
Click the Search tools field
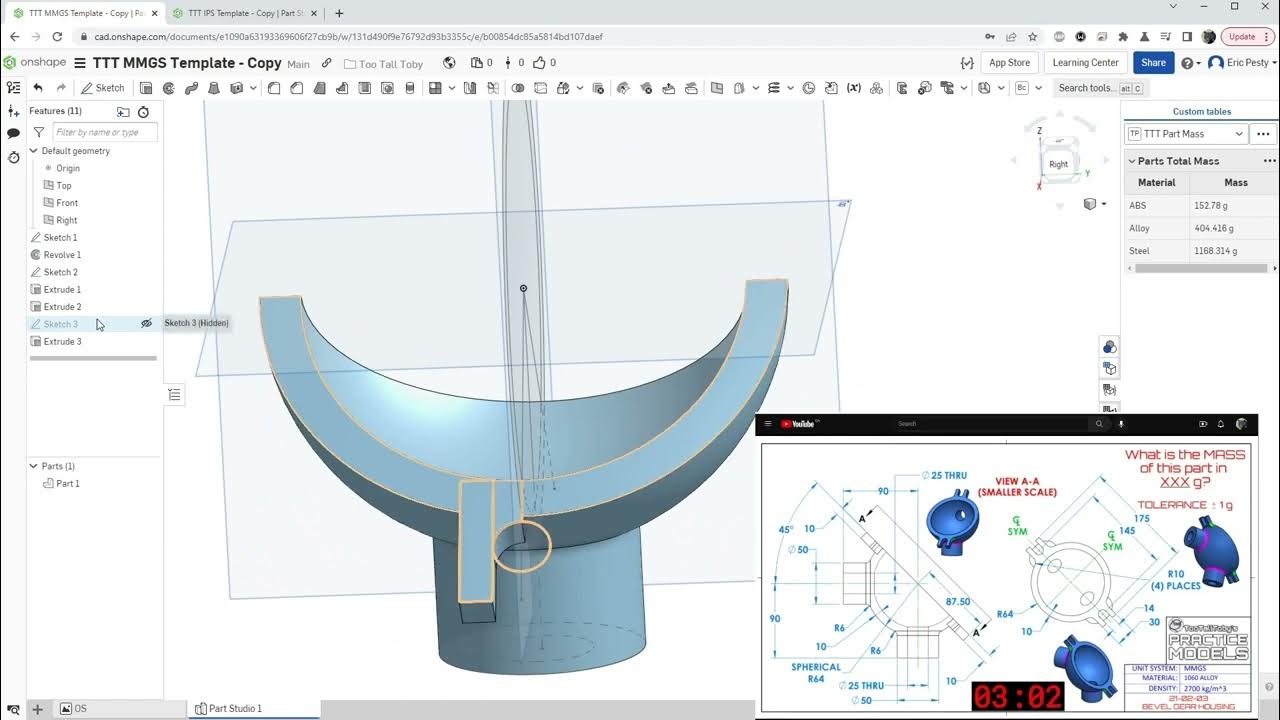tap(1099, 88)
